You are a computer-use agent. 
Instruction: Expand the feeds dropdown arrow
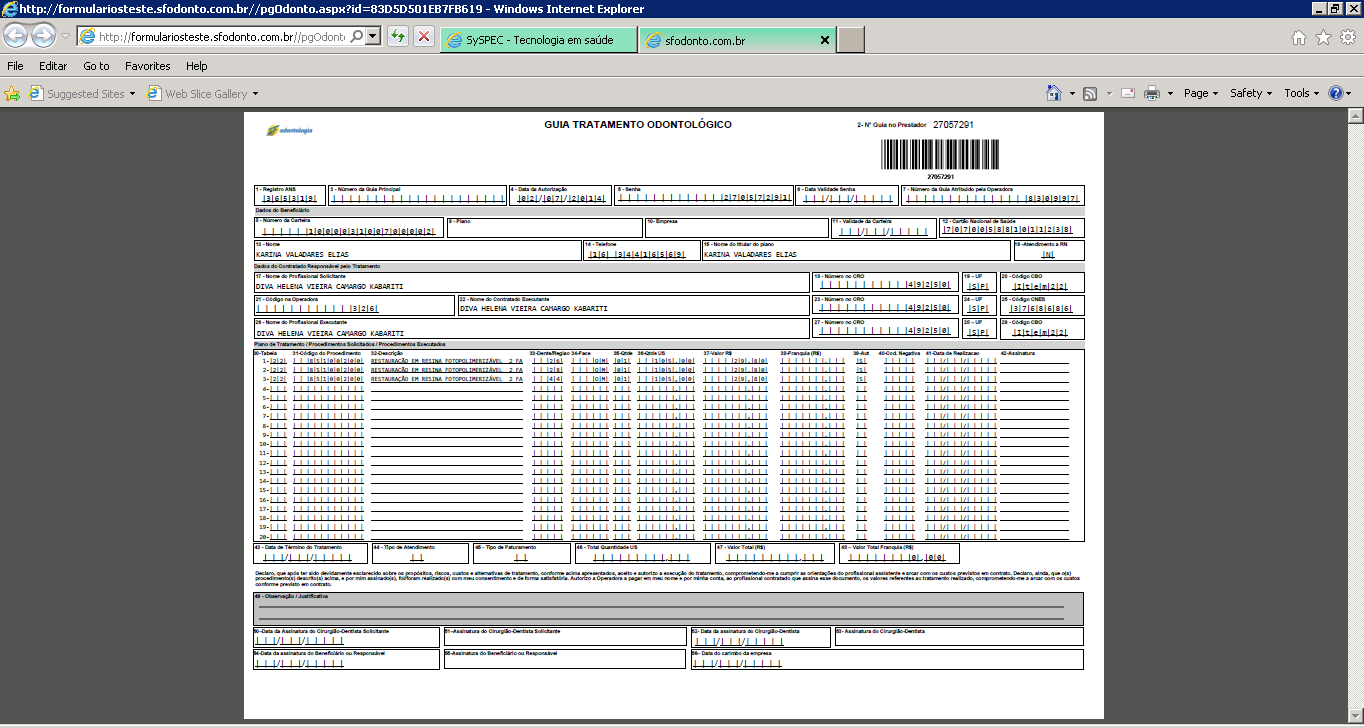(1108, 94)
